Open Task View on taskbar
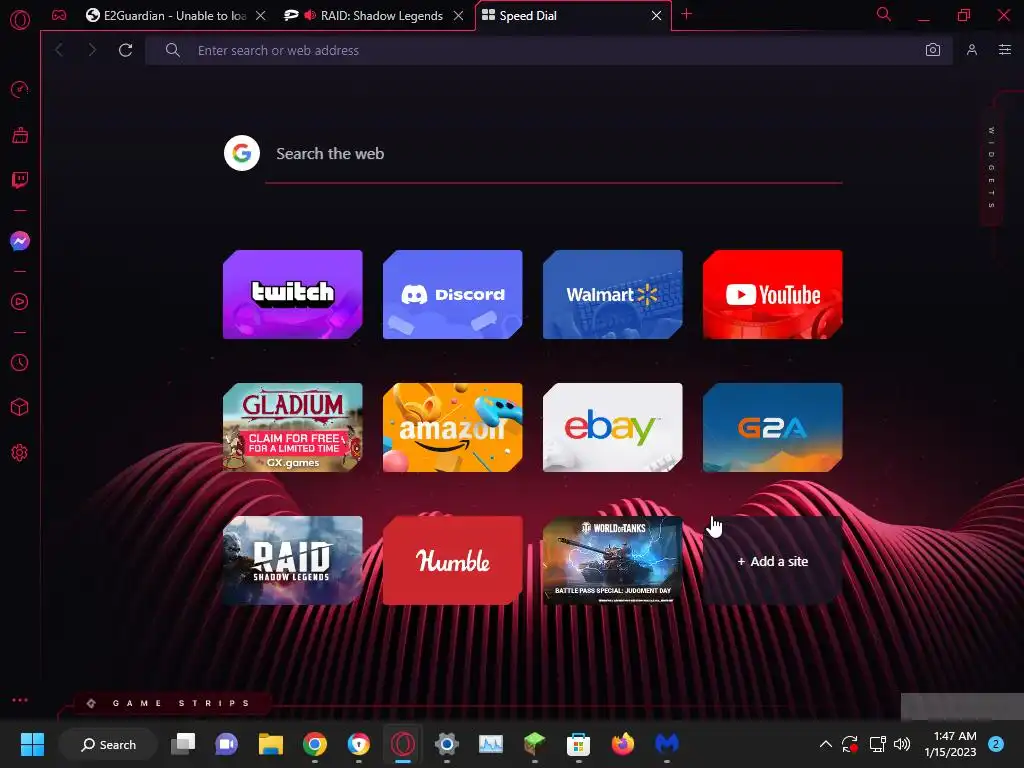1024x768 pixels. [x=183, y=744]
